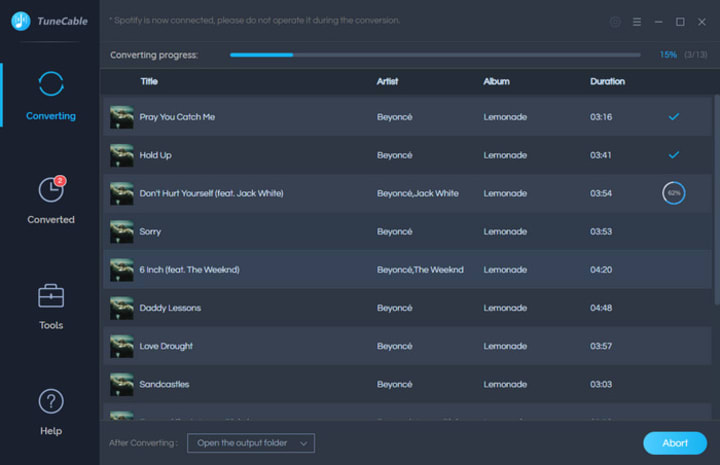Viewport: 720px width, 465px height.
Task: Open the hamburger menu icon
Action: click(637, 22)
